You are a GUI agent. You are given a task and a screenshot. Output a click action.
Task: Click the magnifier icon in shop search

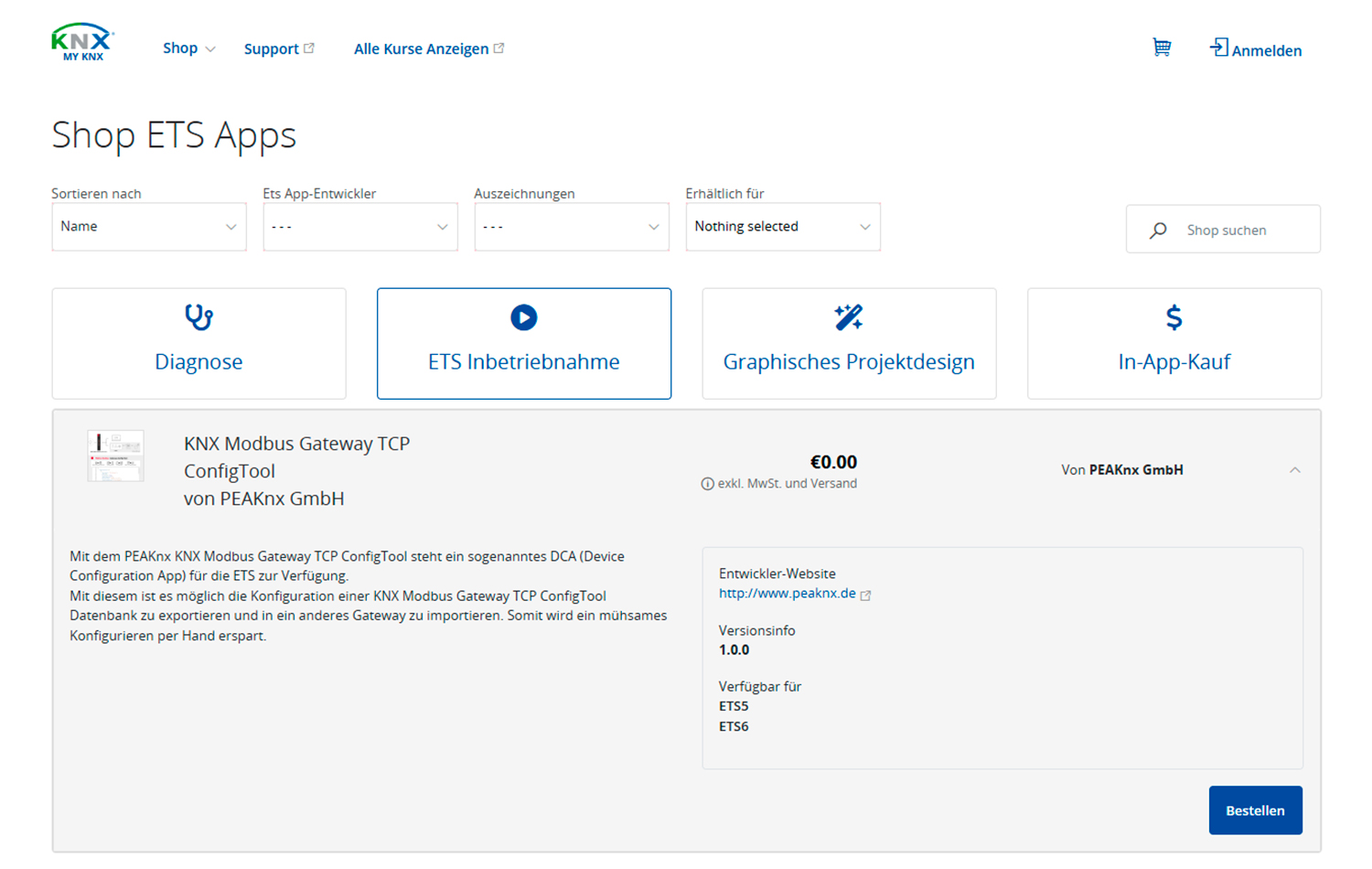[x=1158, y=231]
